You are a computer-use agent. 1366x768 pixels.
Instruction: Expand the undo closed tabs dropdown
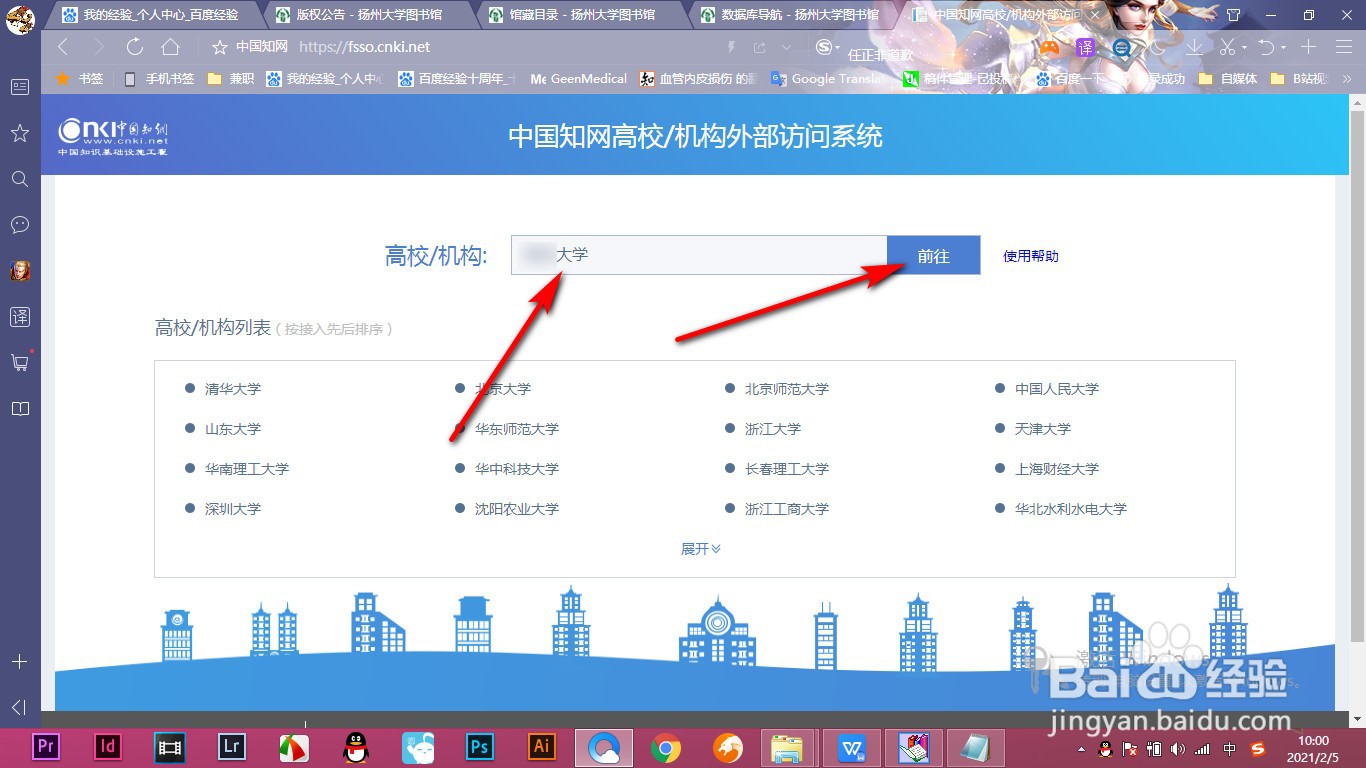click(1282, 47)
